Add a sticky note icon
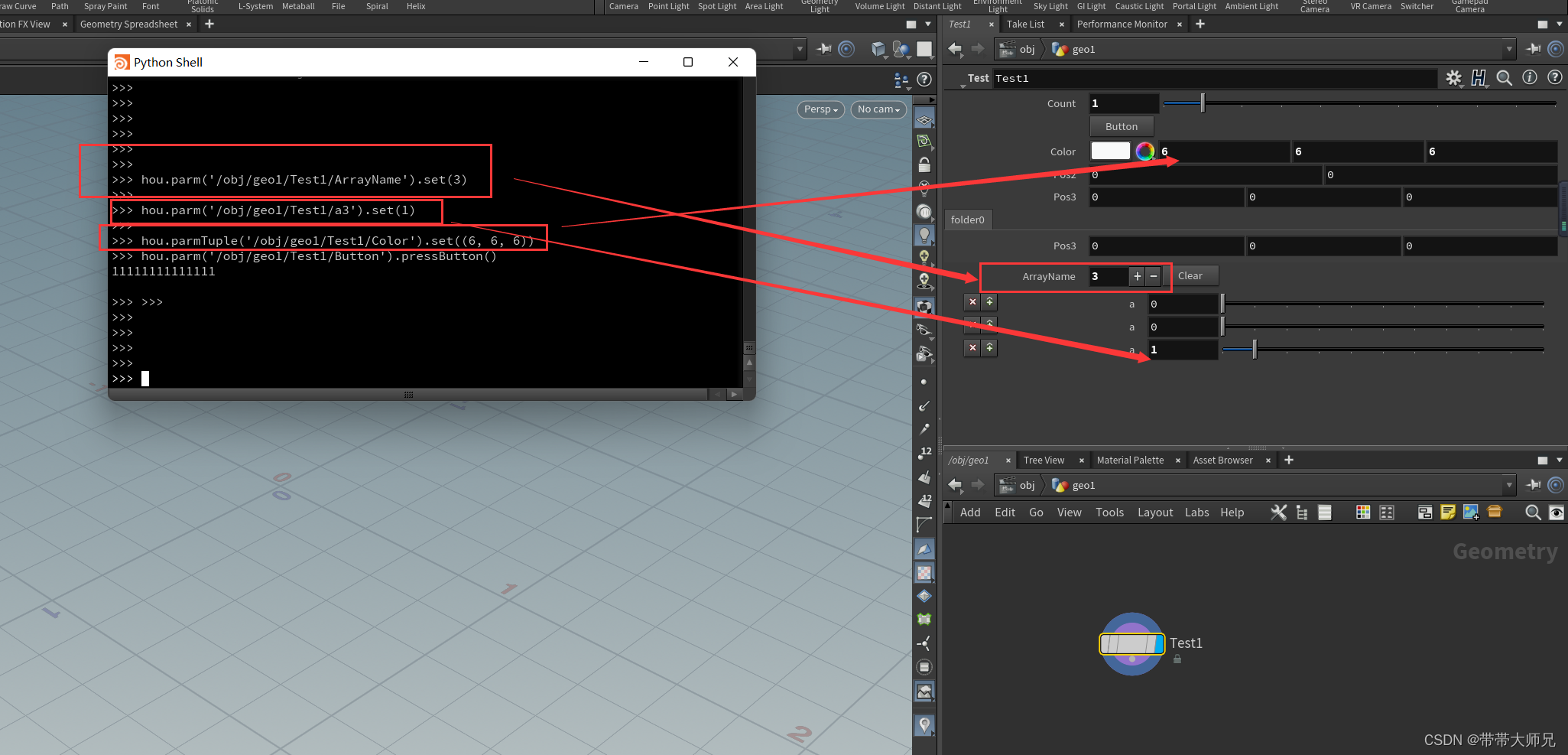The width and height of the screenshot is (1568, 755). click(1448, 513)
